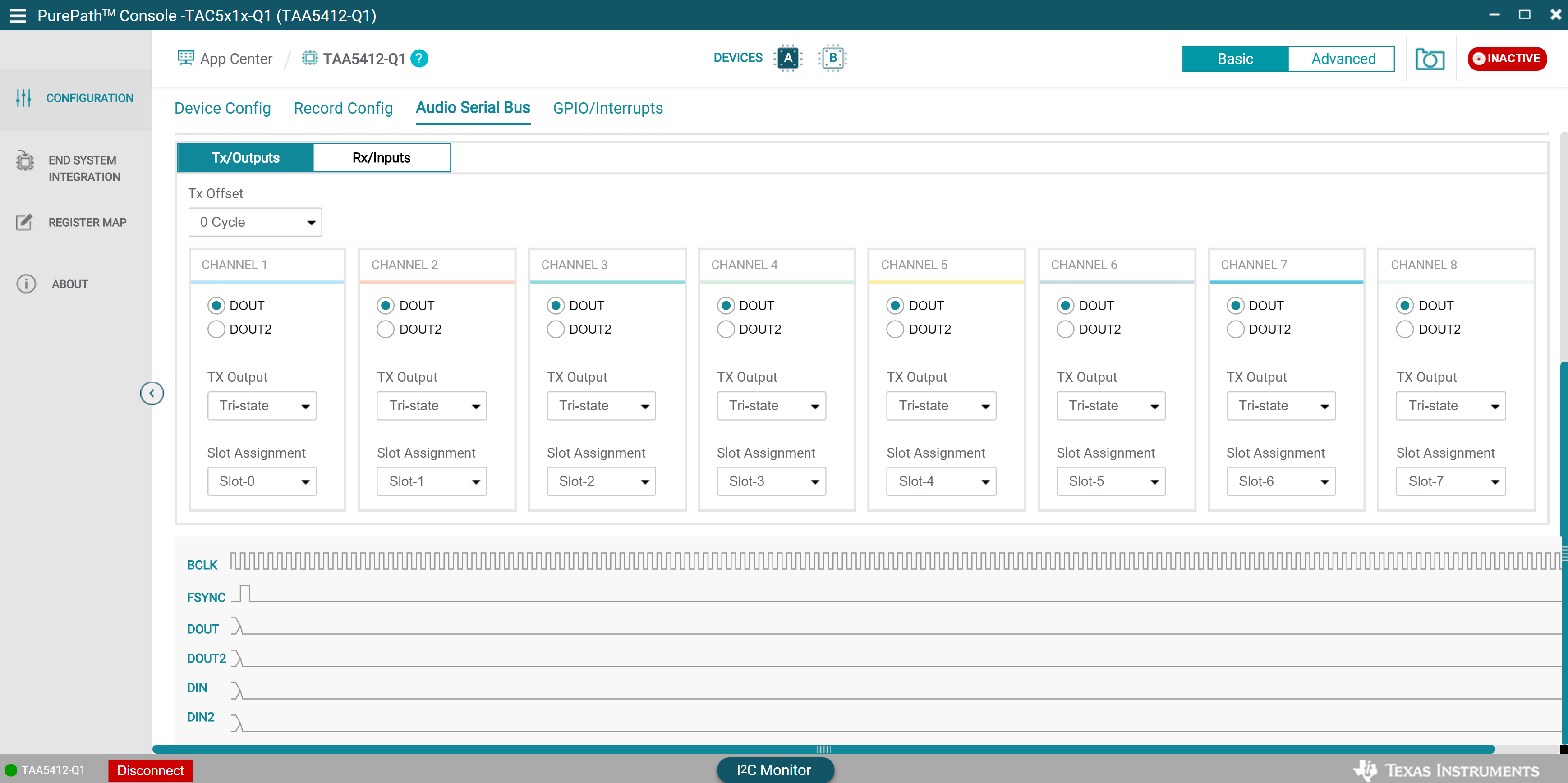Click the End System Integration chip icon

(x=25, y=160)
